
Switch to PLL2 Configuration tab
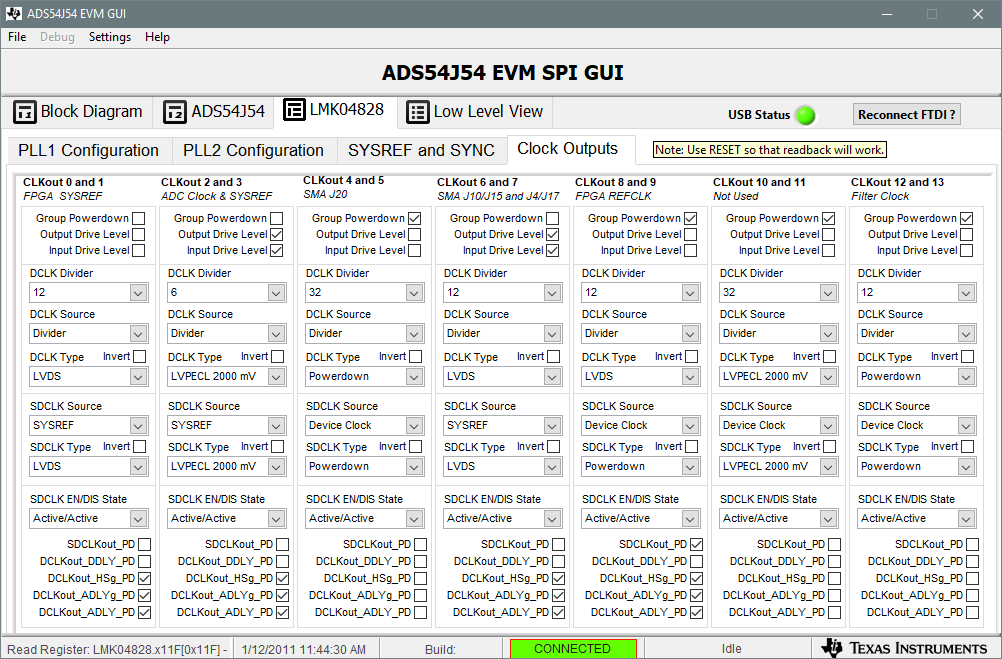254,150
